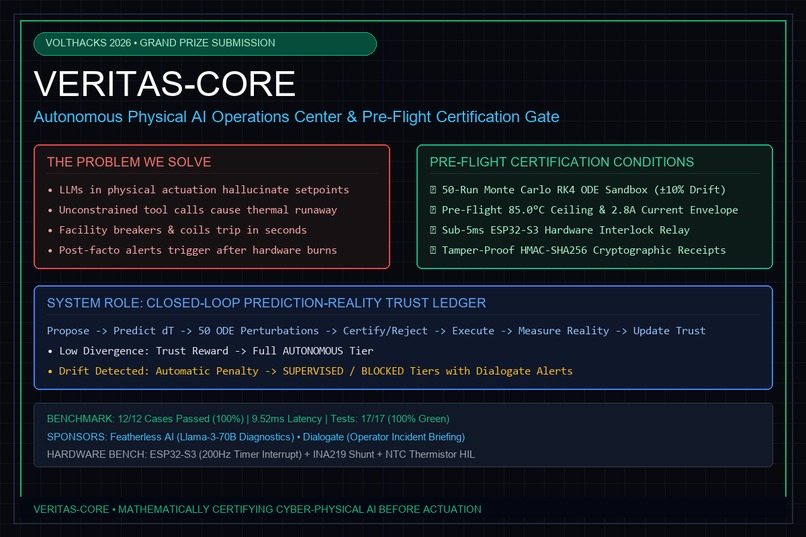
Task: Click the VOLTHACKS 2026 Grand Prize Submission badge
Action: (x=205, y=44)
